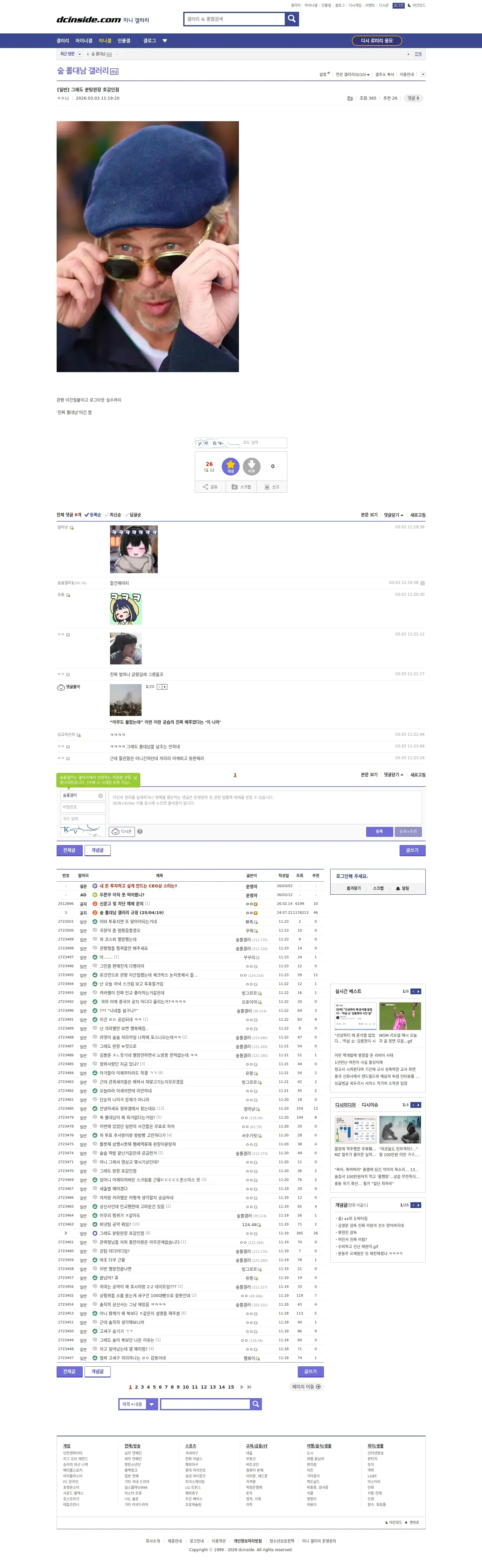Open 미니갤 in the purple nav bar

tap(105, 41)
